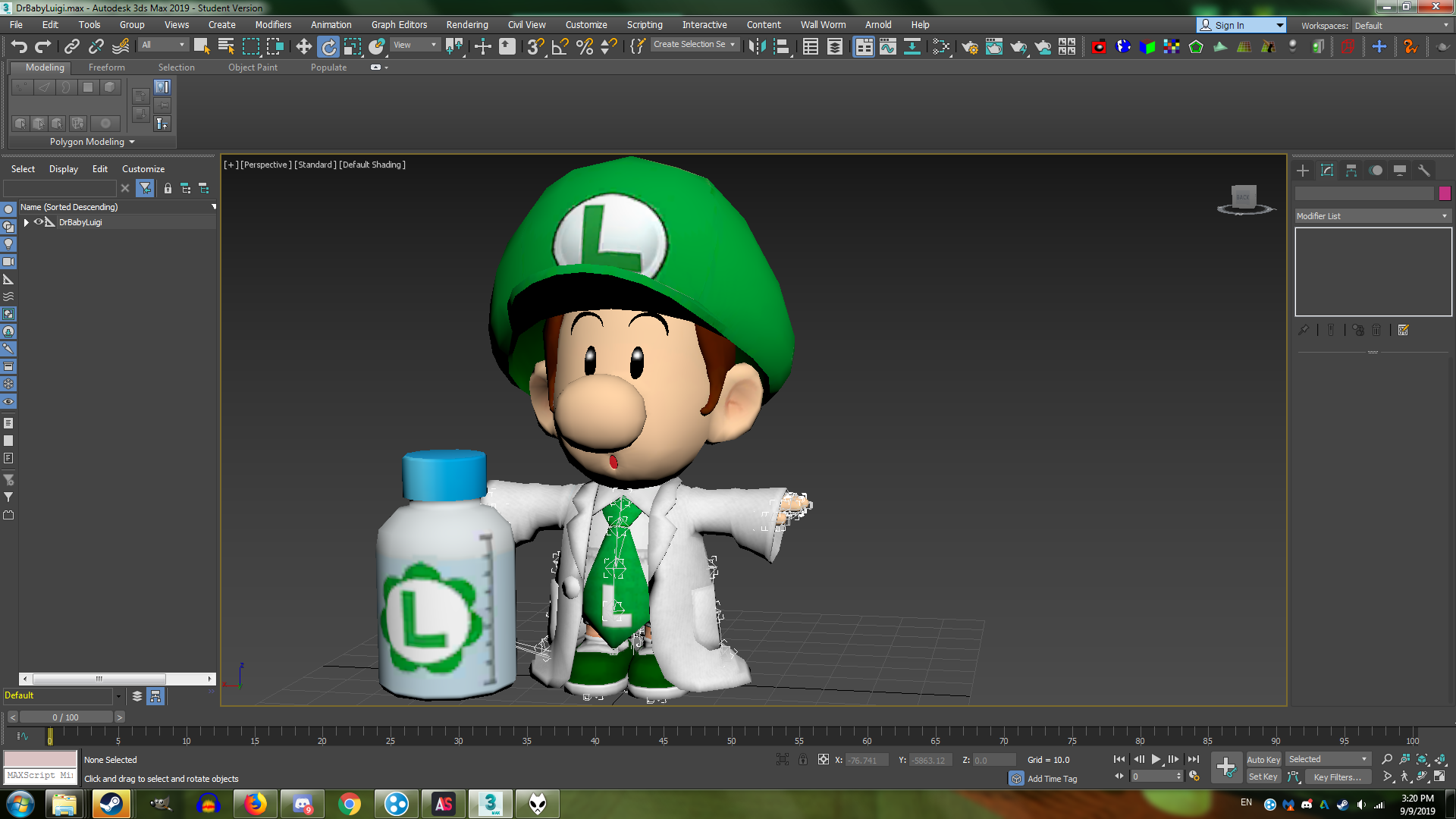Click the Set Key button
1456x819 pixels.
[1263, 777]
